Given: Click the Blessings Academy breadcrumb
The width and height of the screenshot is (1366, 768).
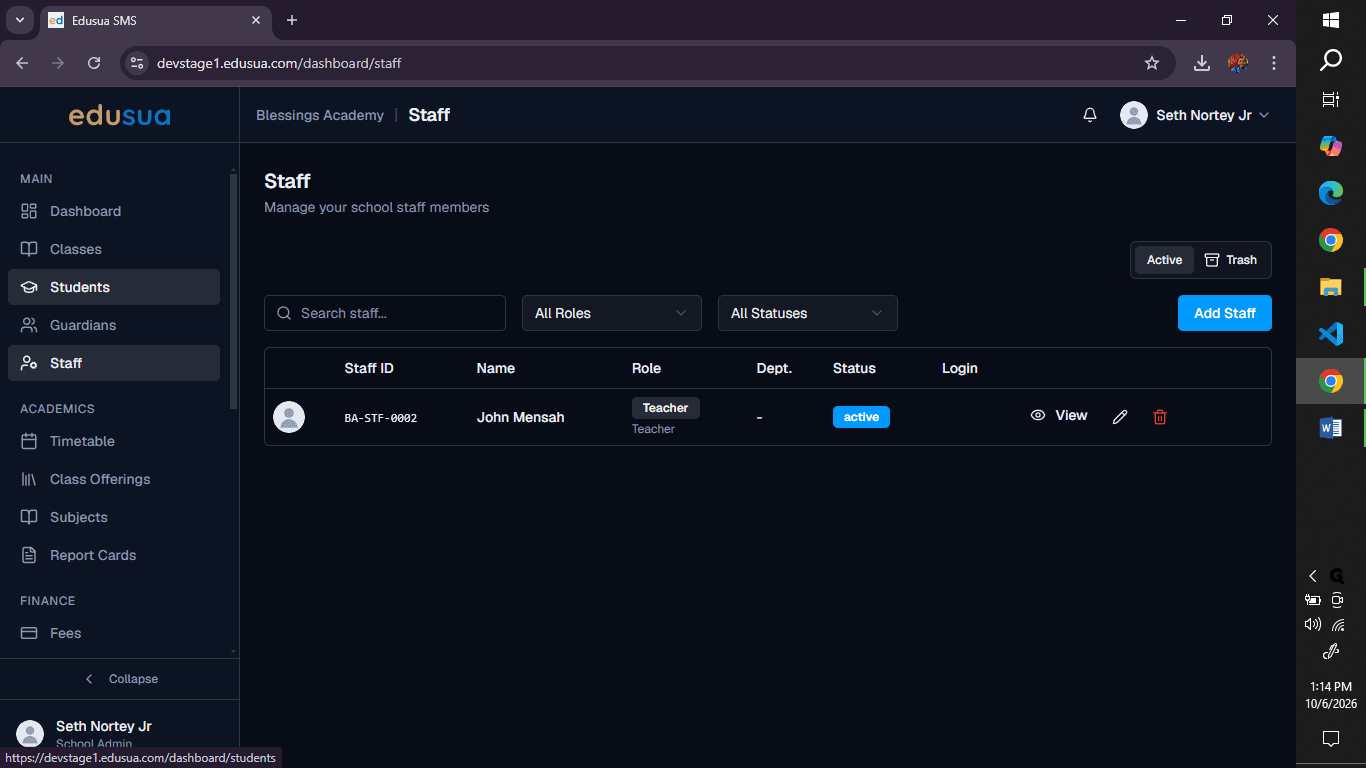Looking at the screenshot, I should 320,115.
